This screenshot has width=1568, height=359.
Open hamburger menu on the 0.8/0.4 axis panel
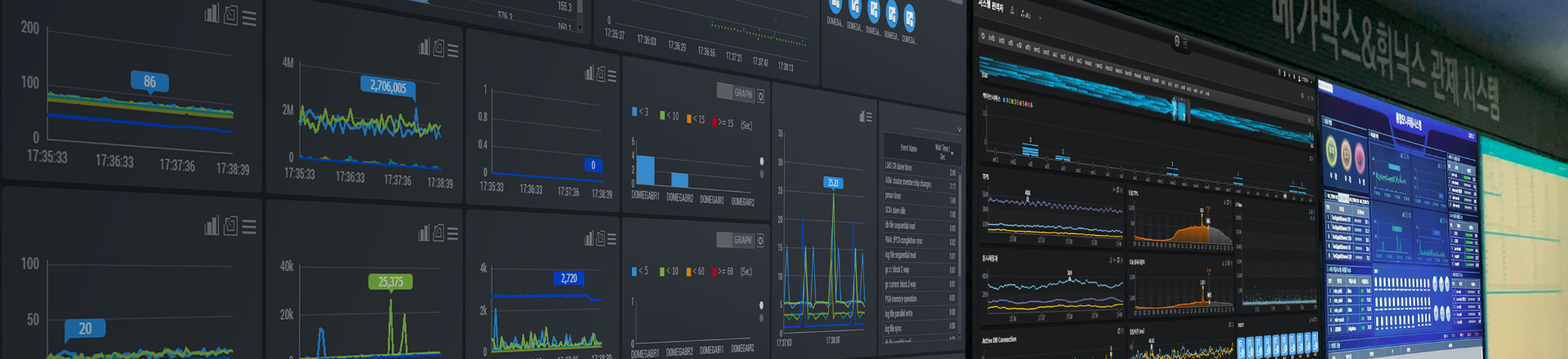pos(612,76)
